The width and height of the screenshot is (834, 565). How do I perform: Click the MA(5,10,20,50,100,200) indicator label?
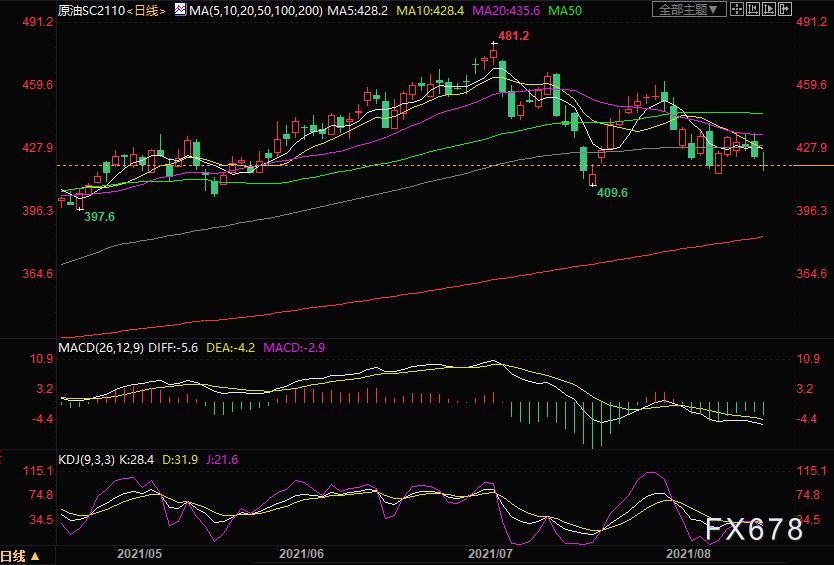pos(256,10)
